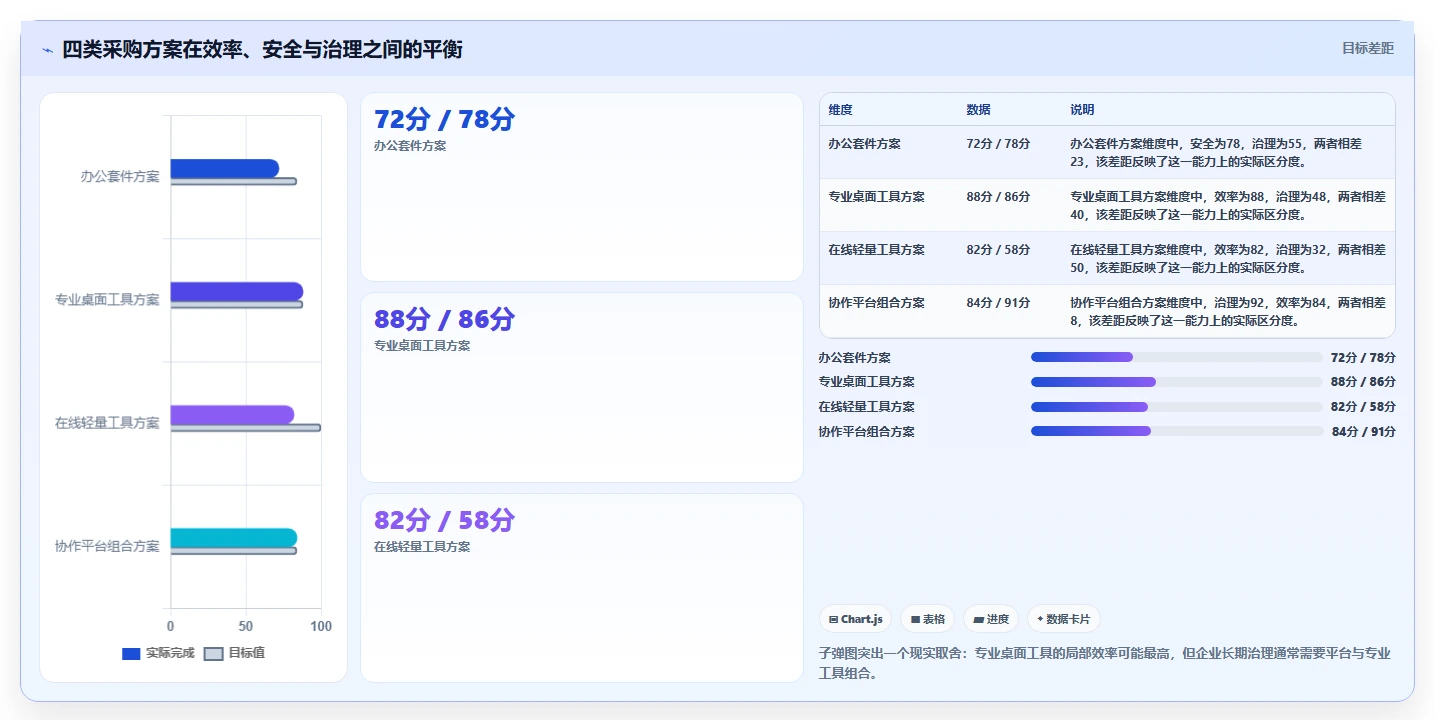Click the 84分 / 91分 value beside the progress bar
The width and height of the screenshot is (1435, 720).
(1364, 432)
